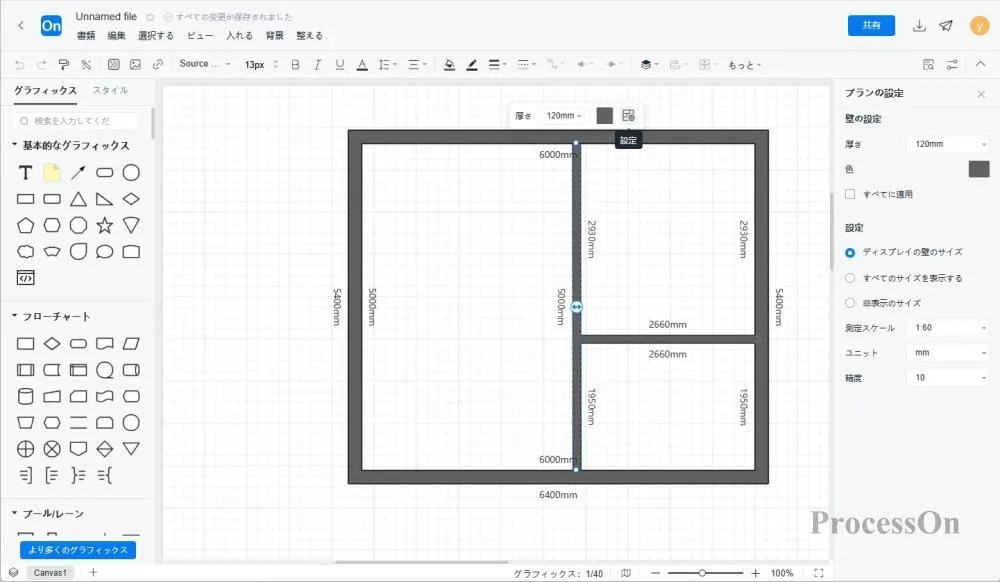
Task: Close the プランの設定 panel
Action: pyautogui.click(x=981, y=94)
